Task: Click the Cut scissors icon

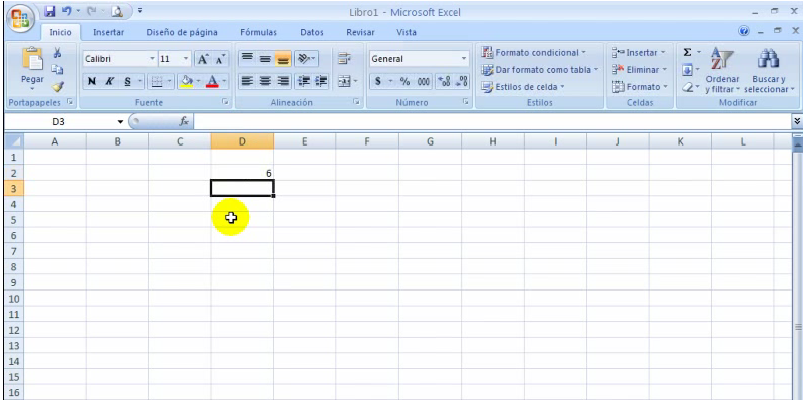Action: pyautogui.click(x=57, y=53)
